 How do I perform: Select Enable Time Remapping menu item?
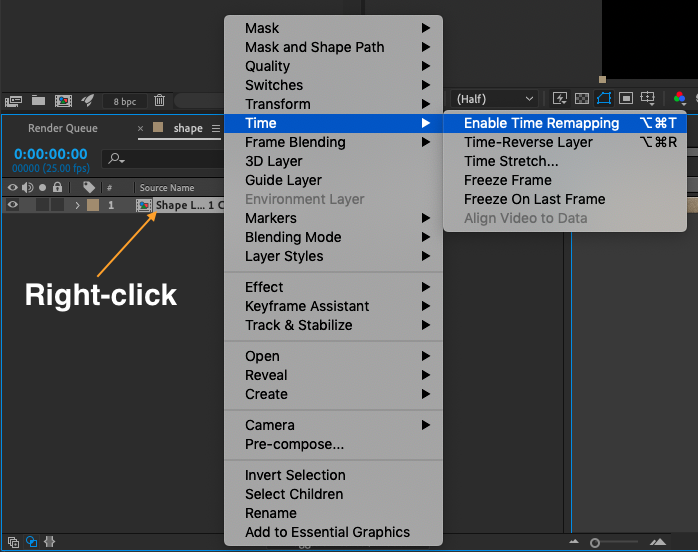541,123
